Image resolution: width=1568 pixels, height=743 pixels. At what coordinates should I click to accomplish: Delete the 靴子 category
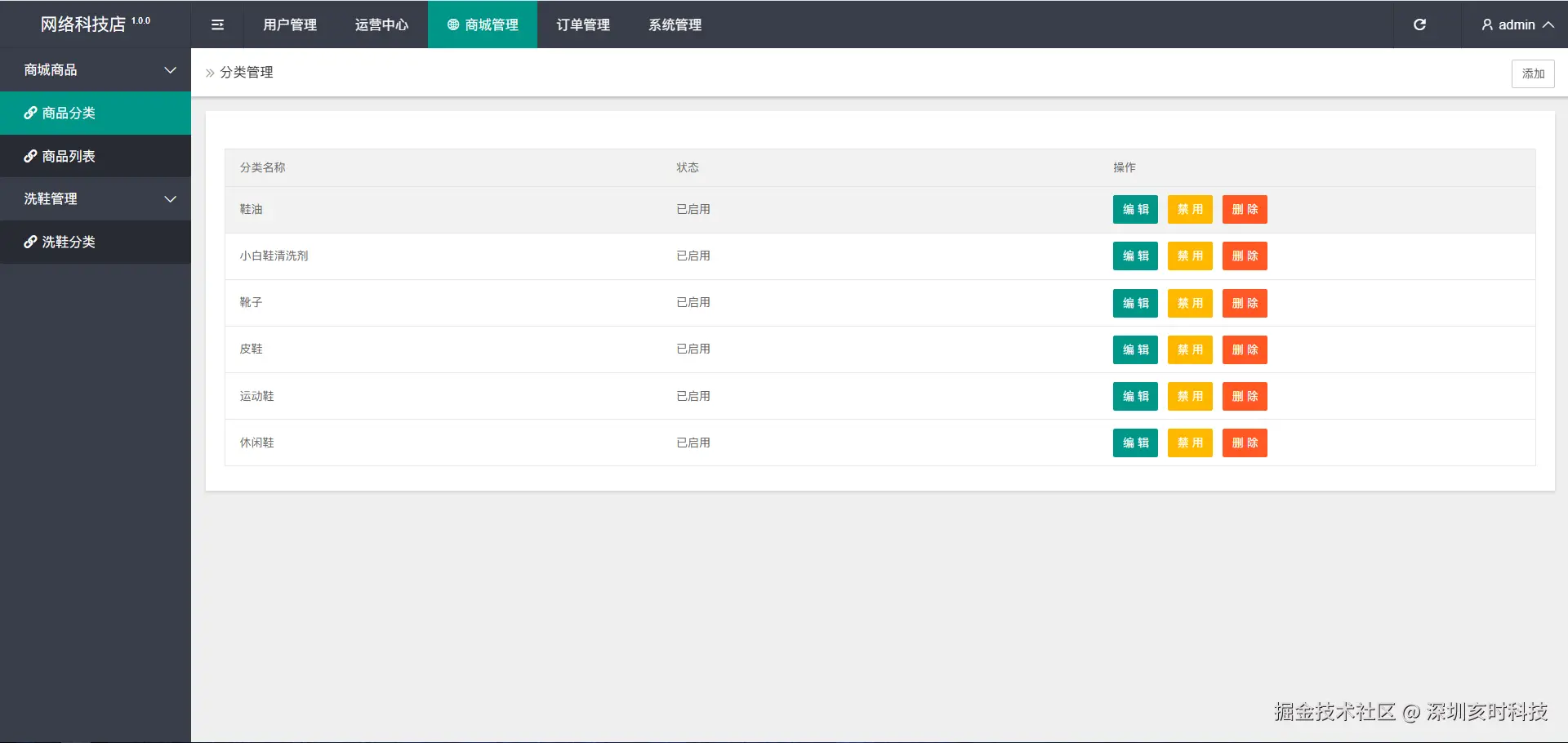coord(1245,303)
